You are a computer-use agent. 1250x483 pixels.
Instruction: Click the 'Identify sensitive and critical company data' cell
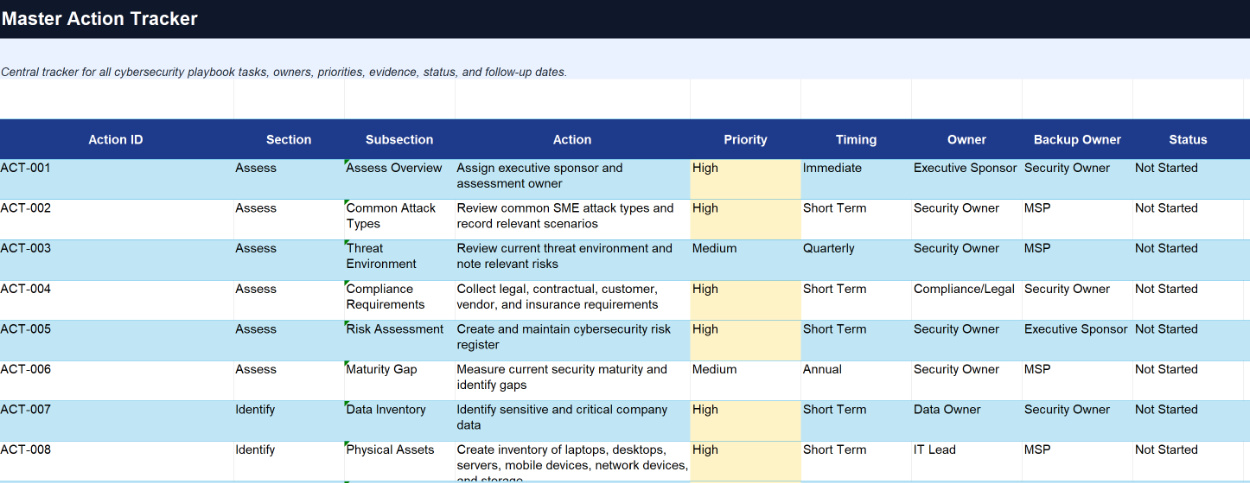[x=572, y=421]
